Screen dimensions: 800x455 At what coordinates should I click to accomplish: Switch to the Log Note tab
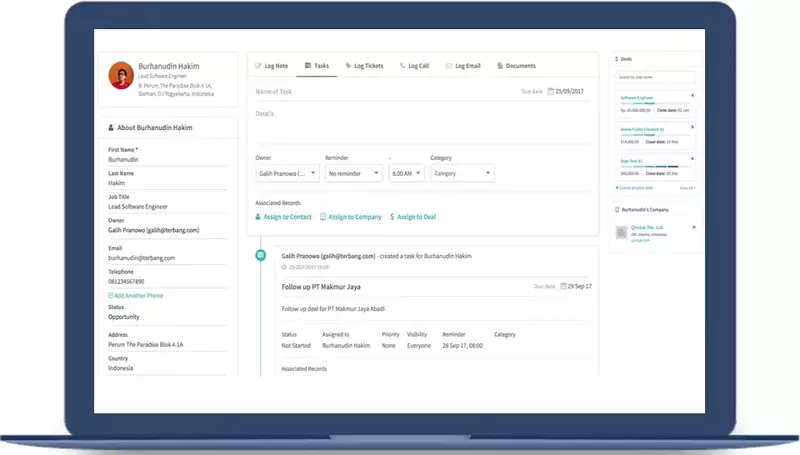(272, 66)
